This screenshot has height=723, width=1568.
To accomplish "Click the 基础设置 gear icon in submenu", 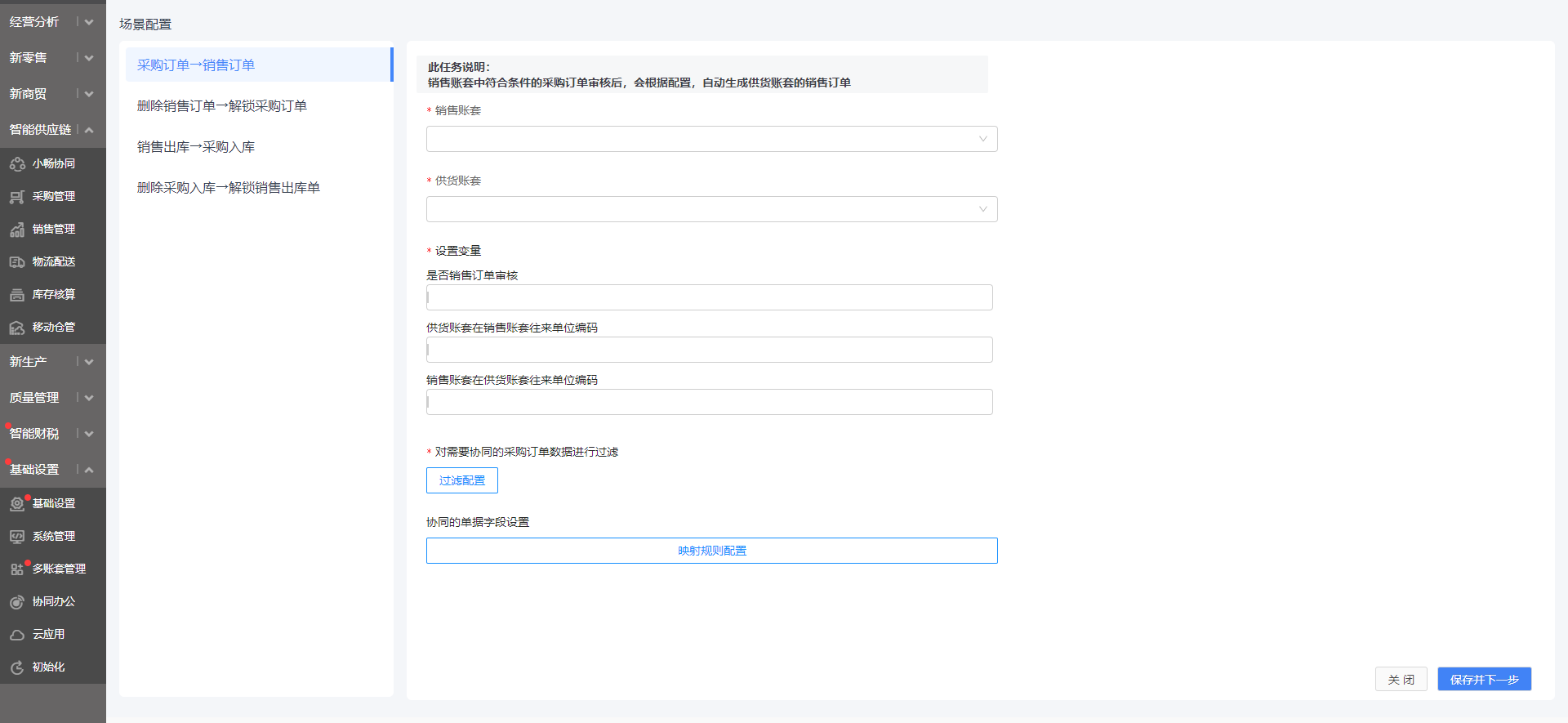I will pos(17,504).
